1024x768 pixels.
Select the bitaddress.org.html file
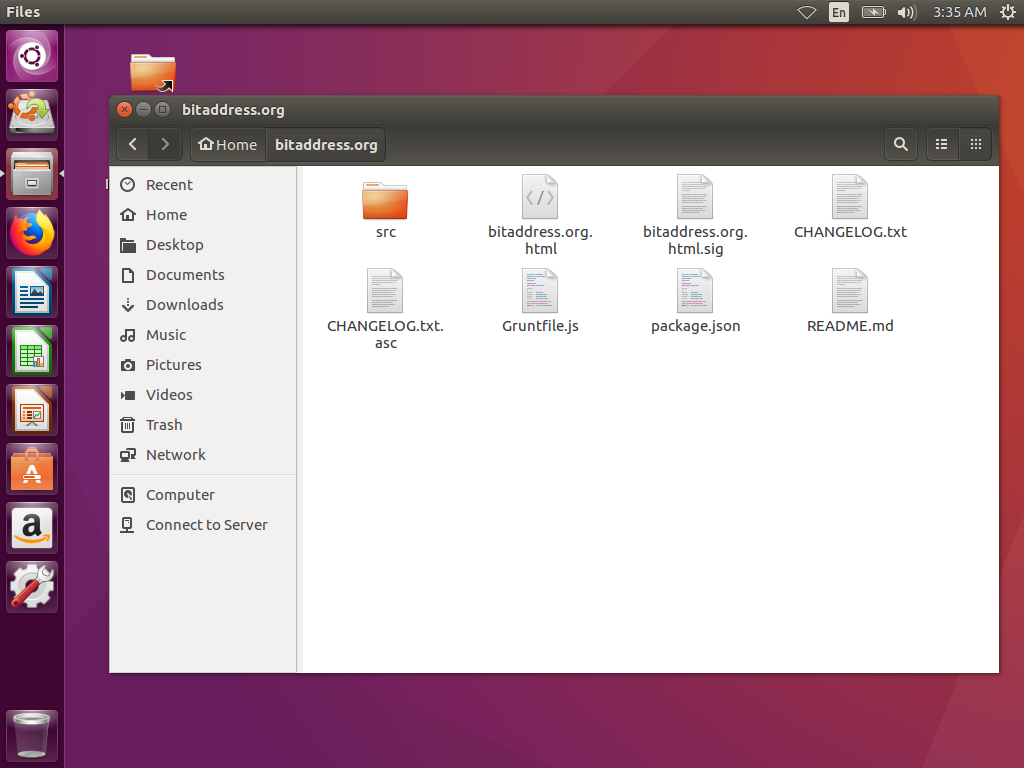[x=540, y=198]
